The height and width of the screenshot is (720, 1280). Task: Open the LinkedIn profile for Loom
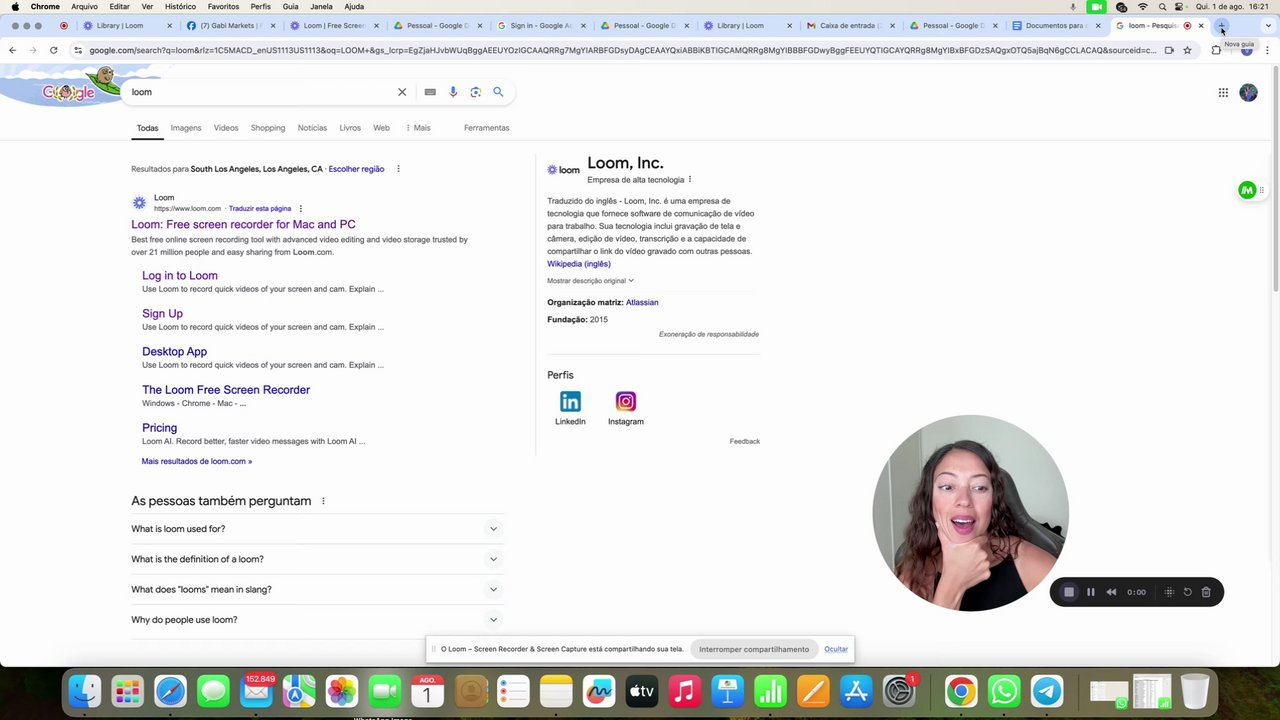(570, 408)
